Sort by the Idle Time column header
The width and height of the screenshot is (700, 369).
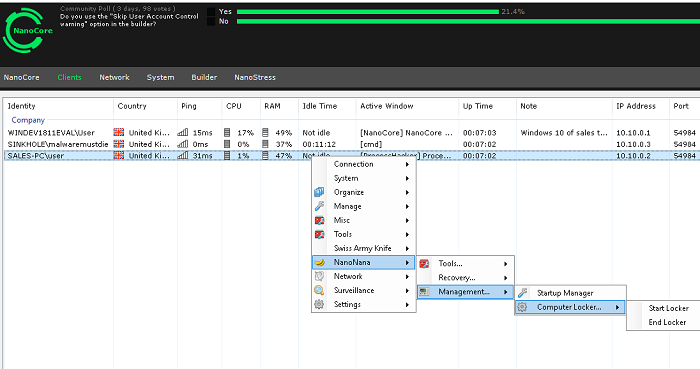327,106
